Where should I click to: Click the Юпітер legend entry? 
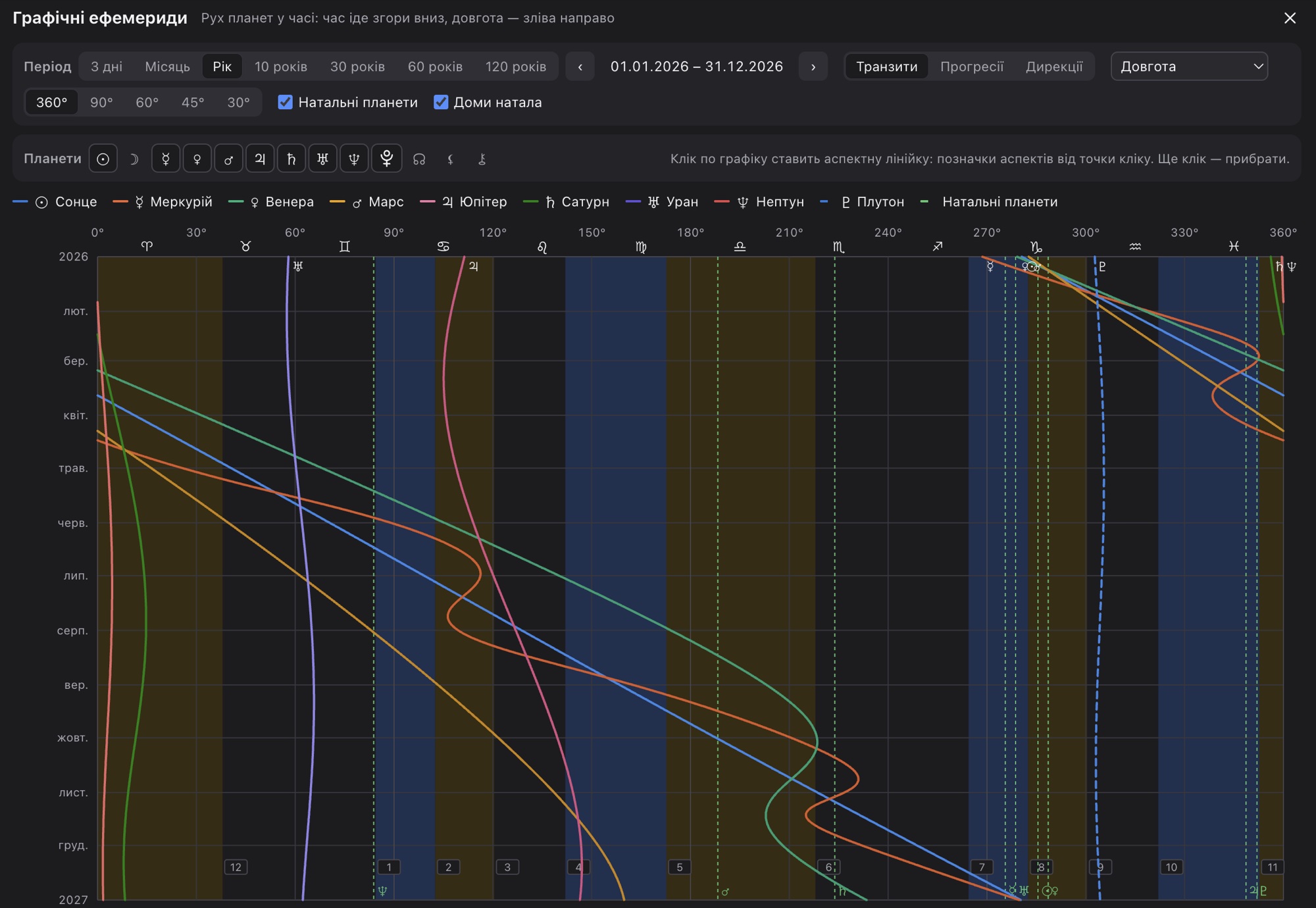point(463,202)
